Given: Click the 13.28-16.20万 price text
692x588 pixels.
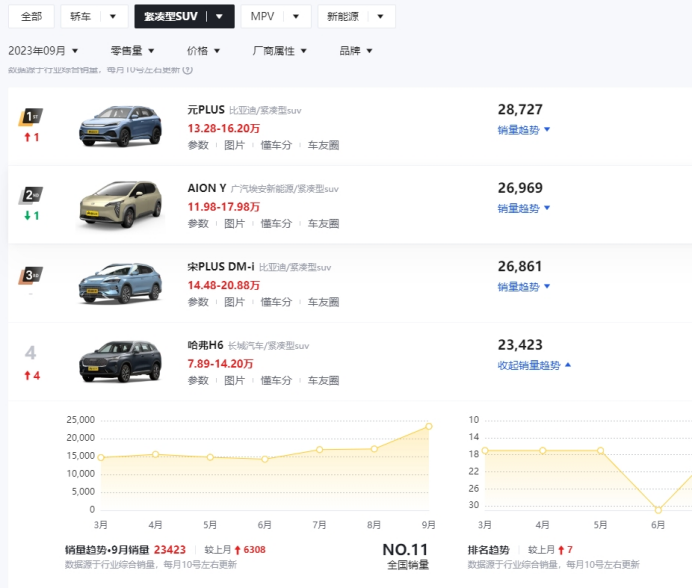Looking at the screenshot, I should 224,128.
